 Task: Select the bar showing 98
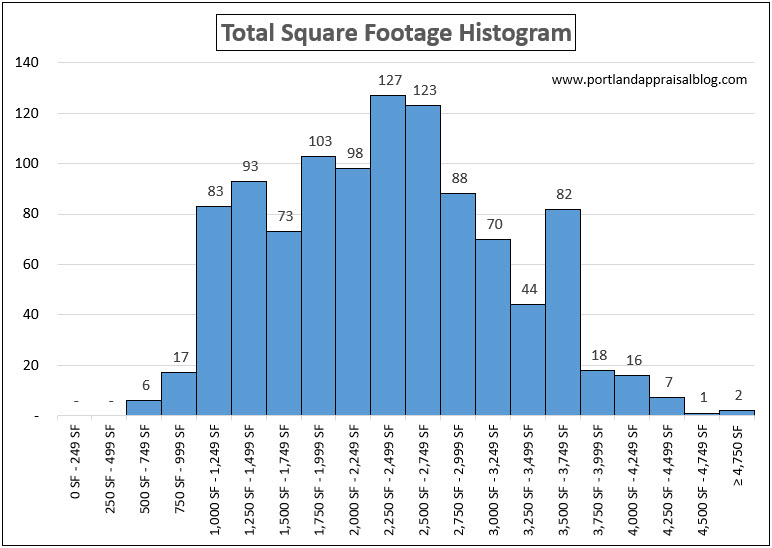point(353,291)
